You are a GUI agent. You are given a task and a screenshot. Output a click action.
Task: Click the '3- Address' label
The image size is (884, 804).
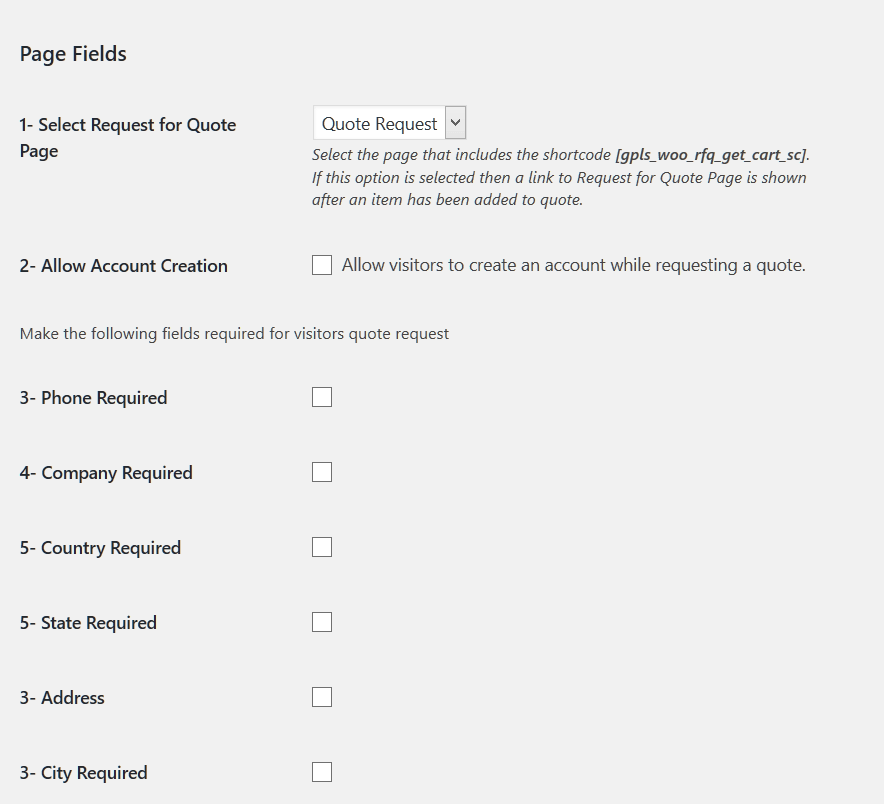point(62,697)
